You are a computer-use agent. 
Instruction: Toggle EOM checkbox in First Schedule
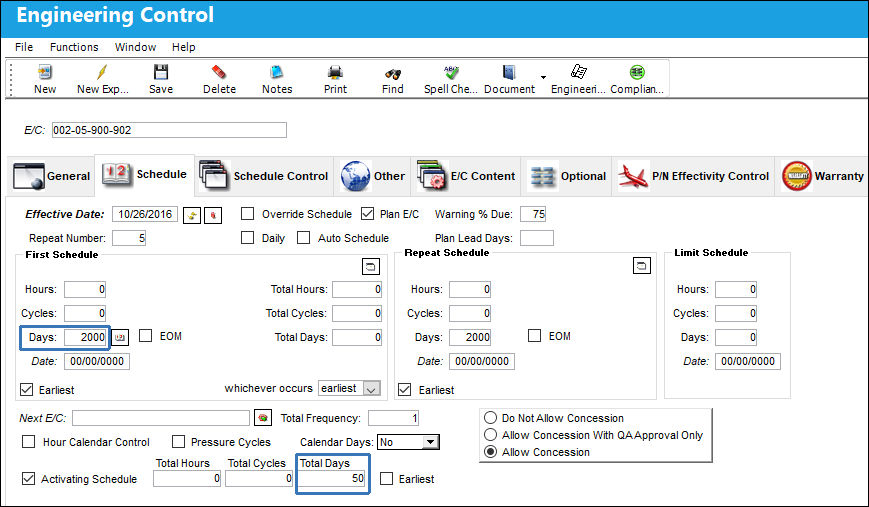pos(145,336)
